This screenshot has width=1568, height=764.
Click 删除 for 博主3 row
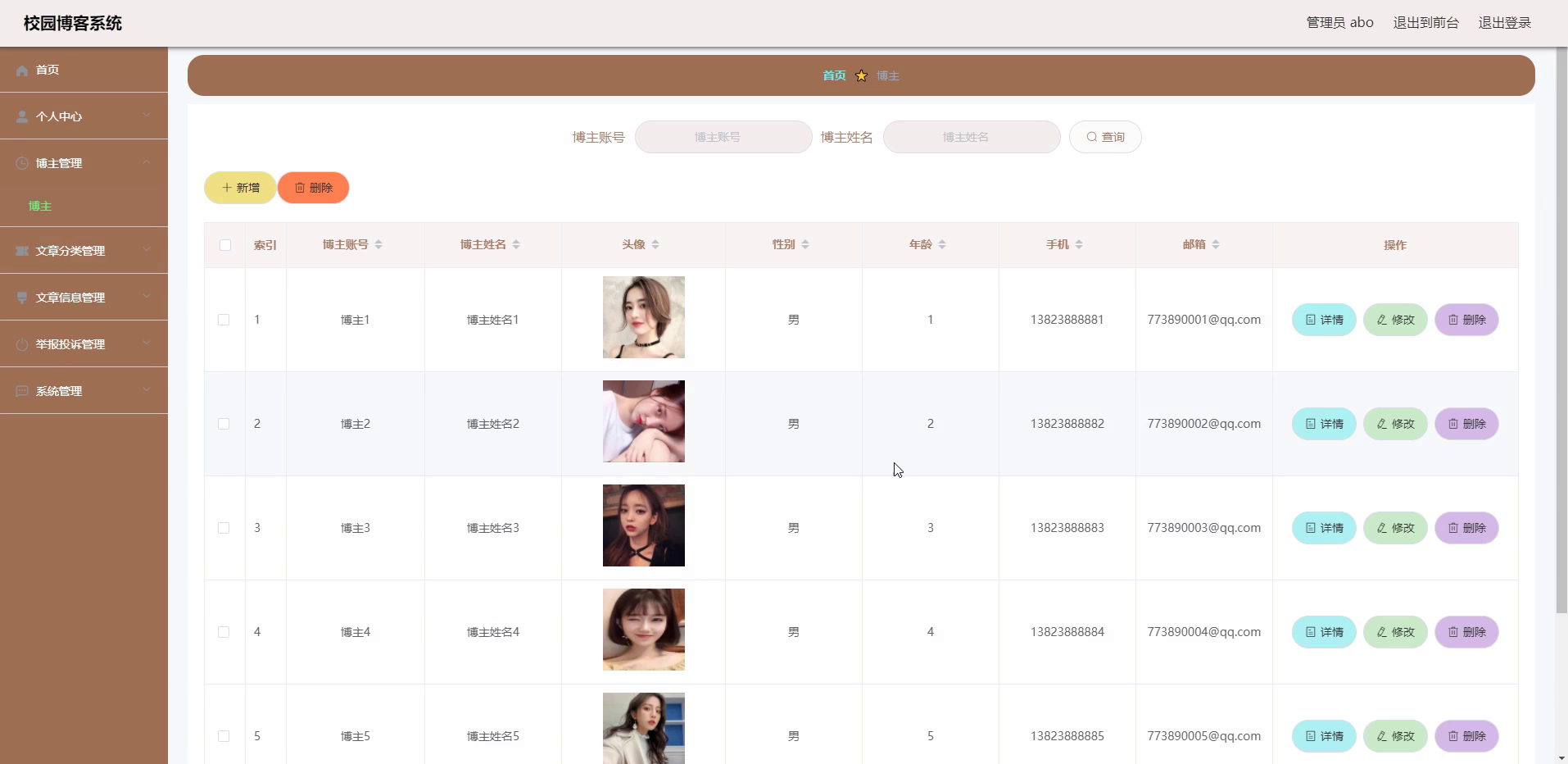click(1466, 528)
